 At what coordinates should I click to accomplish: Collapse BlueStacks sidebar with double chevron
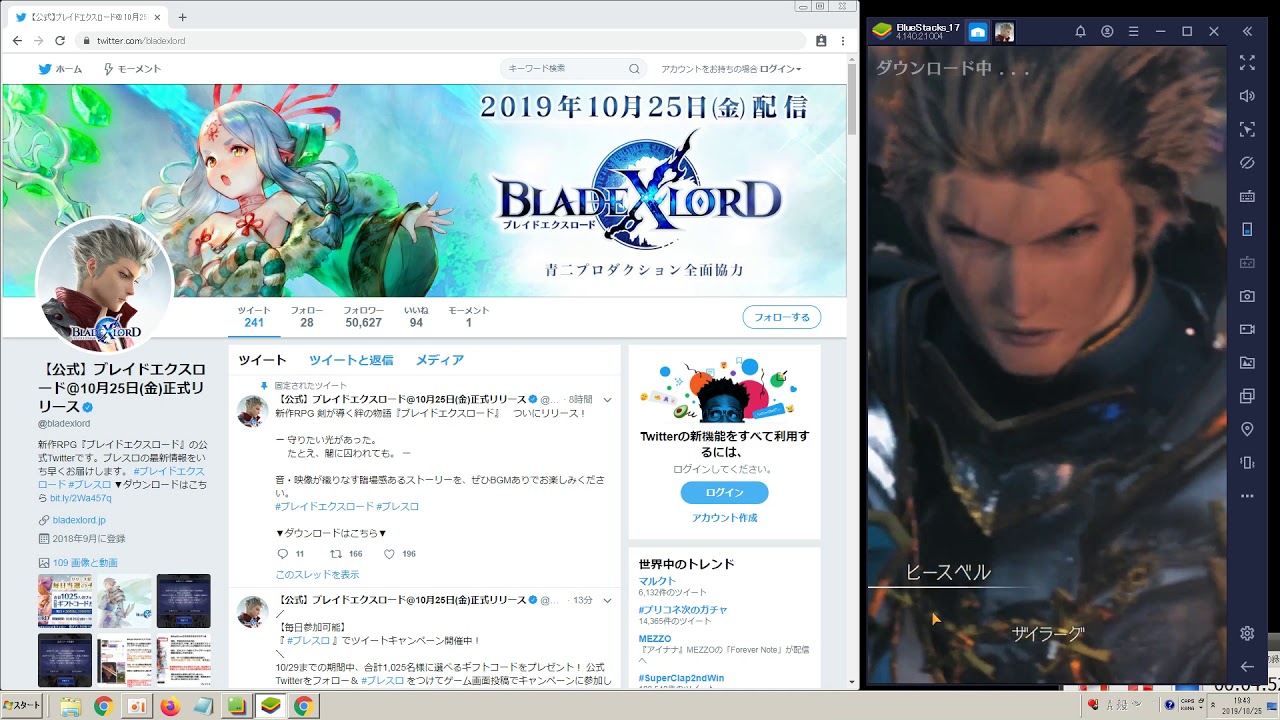1247,32
